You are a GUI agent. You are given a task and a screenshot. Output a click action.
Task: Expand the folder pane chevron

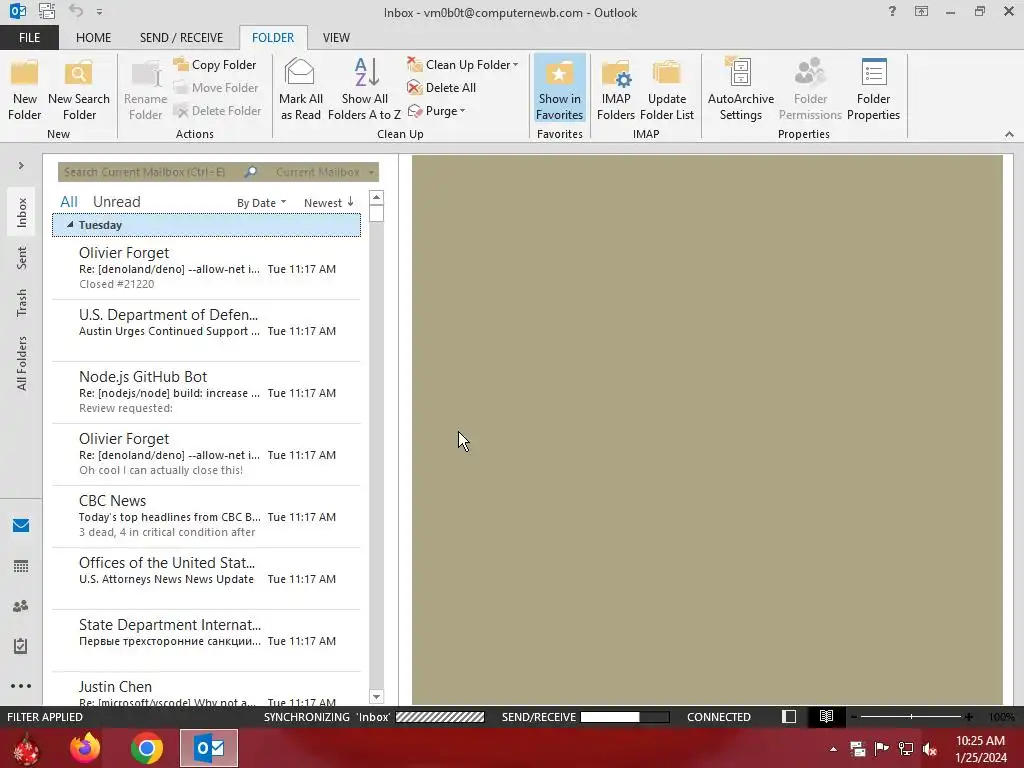(21, 166)
